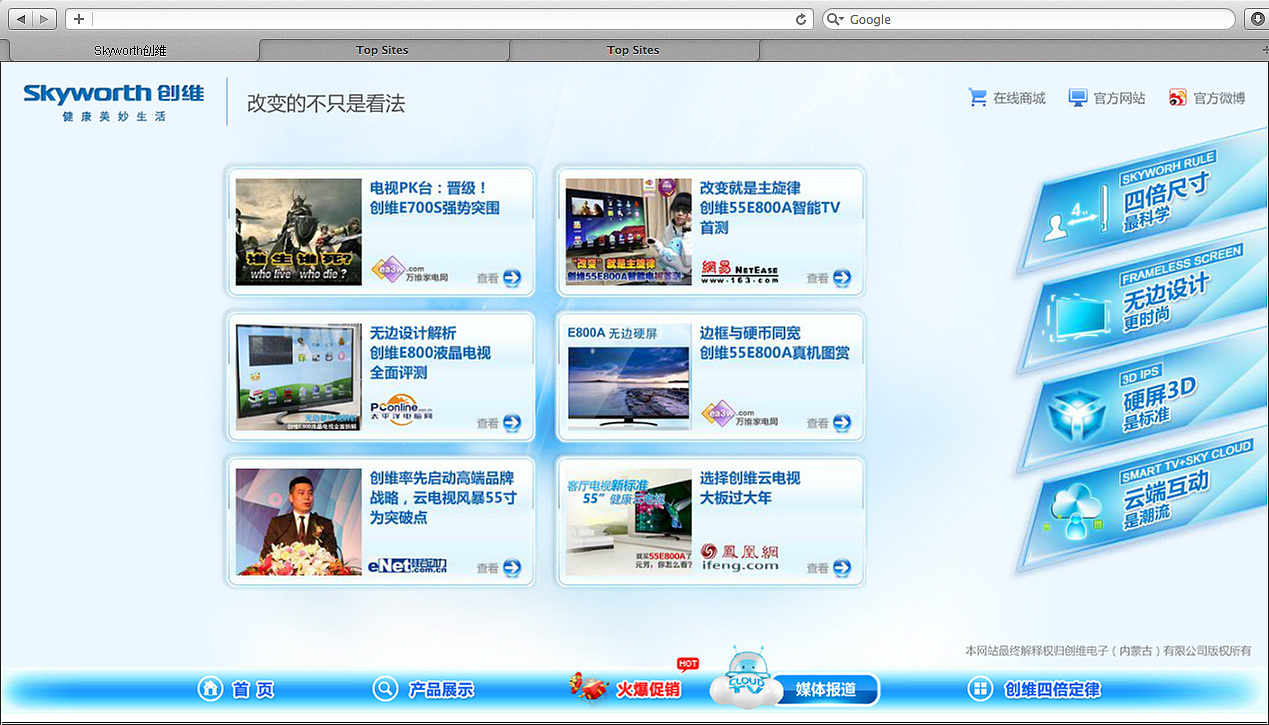Image resolution: width=1269 pixels, height=725 pixels.
Task: Switch to the second Top Sites tab
Action: click(x=383, y=50)
